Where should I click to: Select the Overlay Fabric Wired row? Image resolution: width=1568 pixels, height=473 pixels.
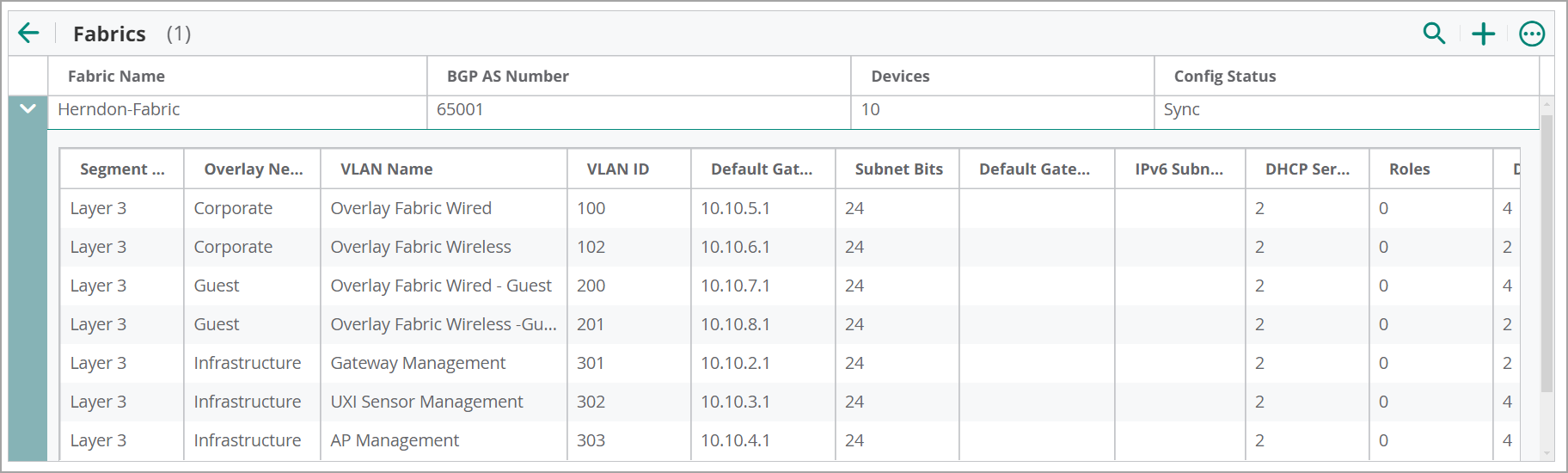pyautogui.click(x=789, y=208)
